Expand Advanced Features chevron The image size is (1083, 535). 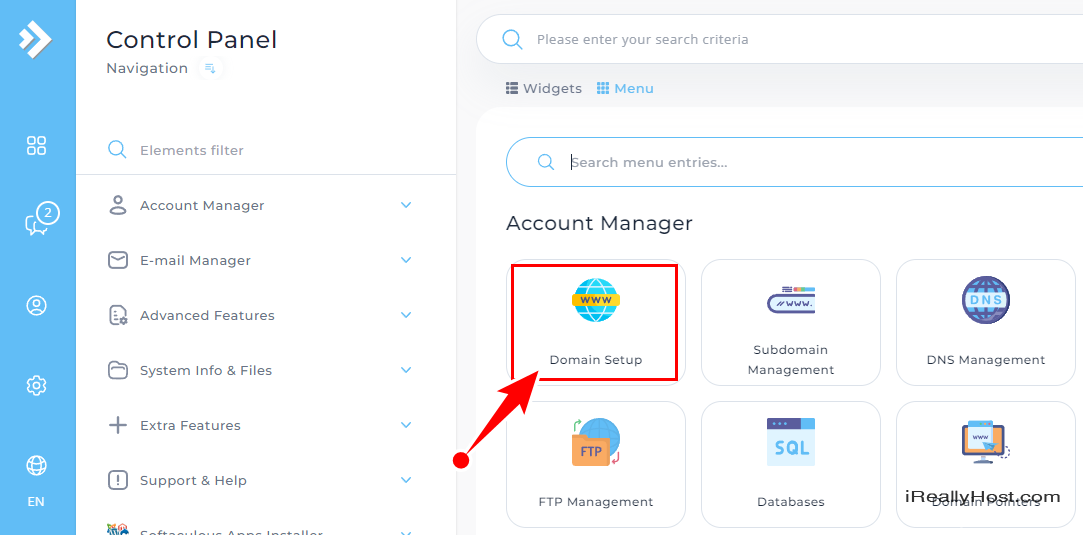point(406,315)
